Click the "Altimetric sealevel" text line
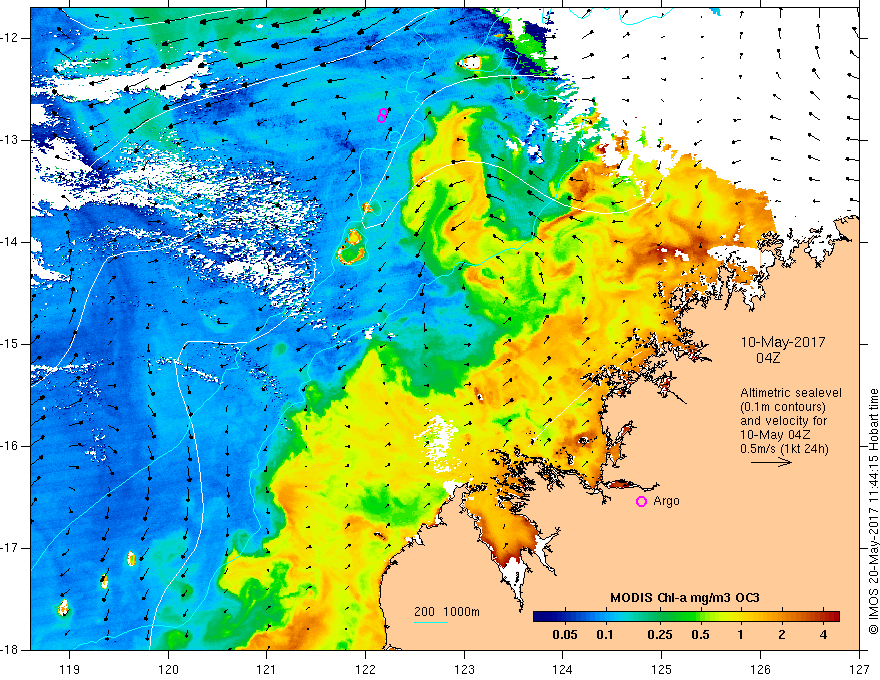 coord(791,393)
